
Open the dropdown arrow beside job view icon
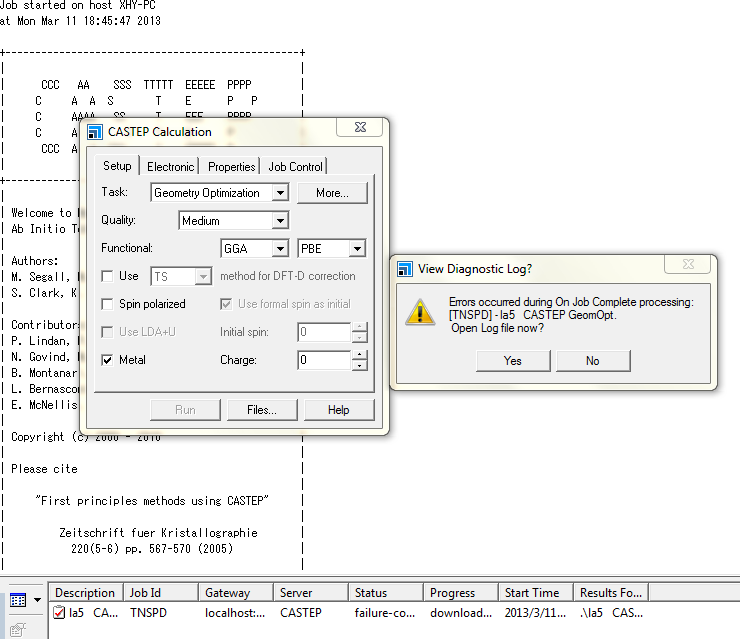click(x=37, y=600)
